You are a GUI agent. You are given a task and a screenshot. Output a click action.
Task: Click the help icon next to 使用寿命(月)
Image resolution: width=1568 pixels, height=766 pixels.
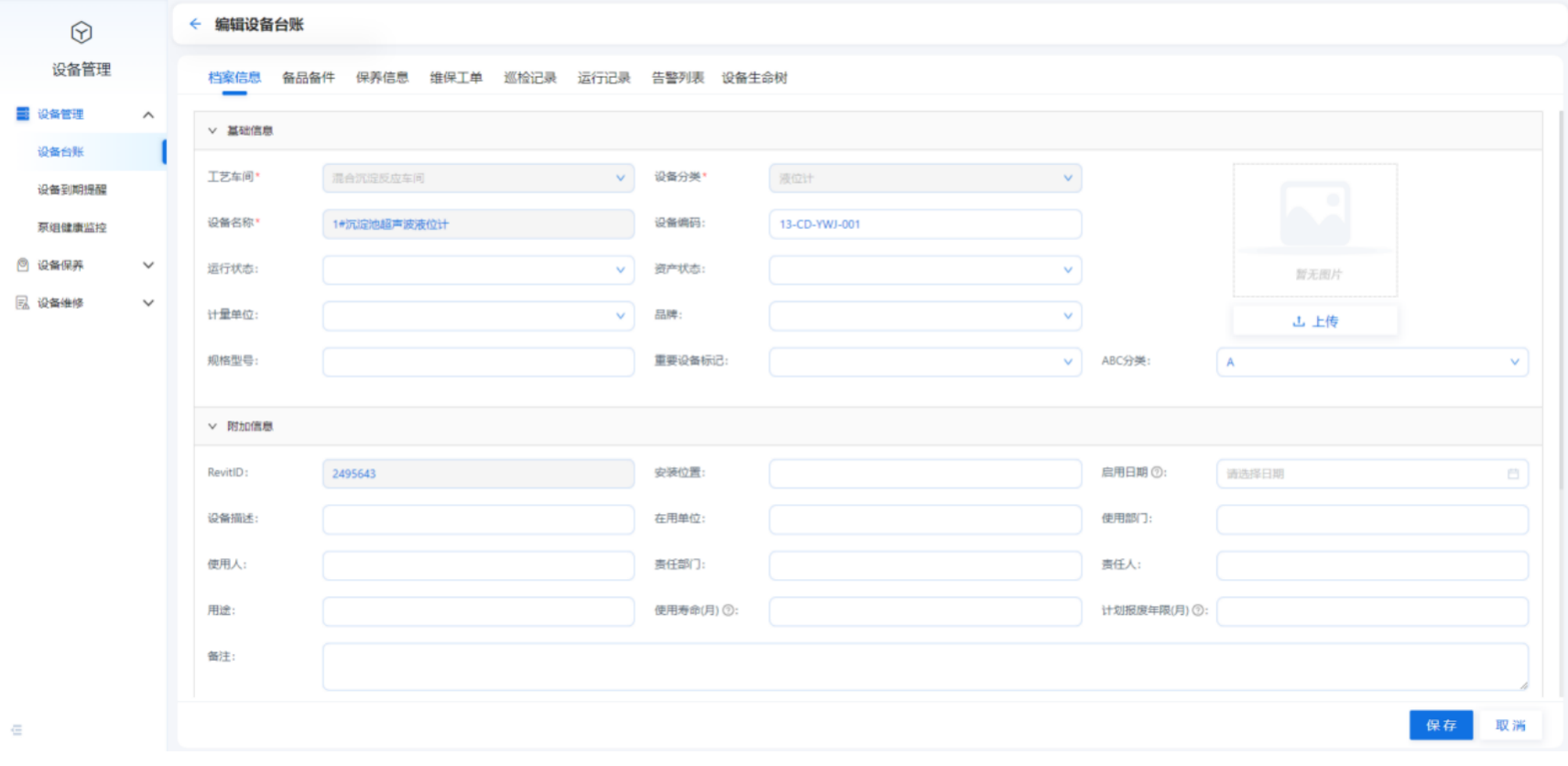[x=729, y=610]
